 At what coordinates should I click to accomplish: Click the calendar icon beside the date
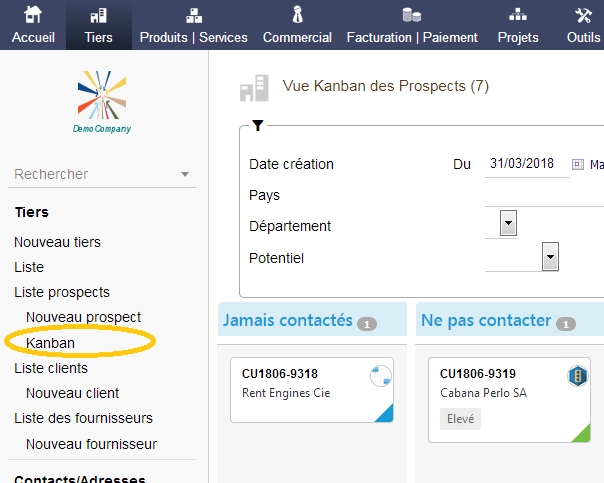click(577, 164)
